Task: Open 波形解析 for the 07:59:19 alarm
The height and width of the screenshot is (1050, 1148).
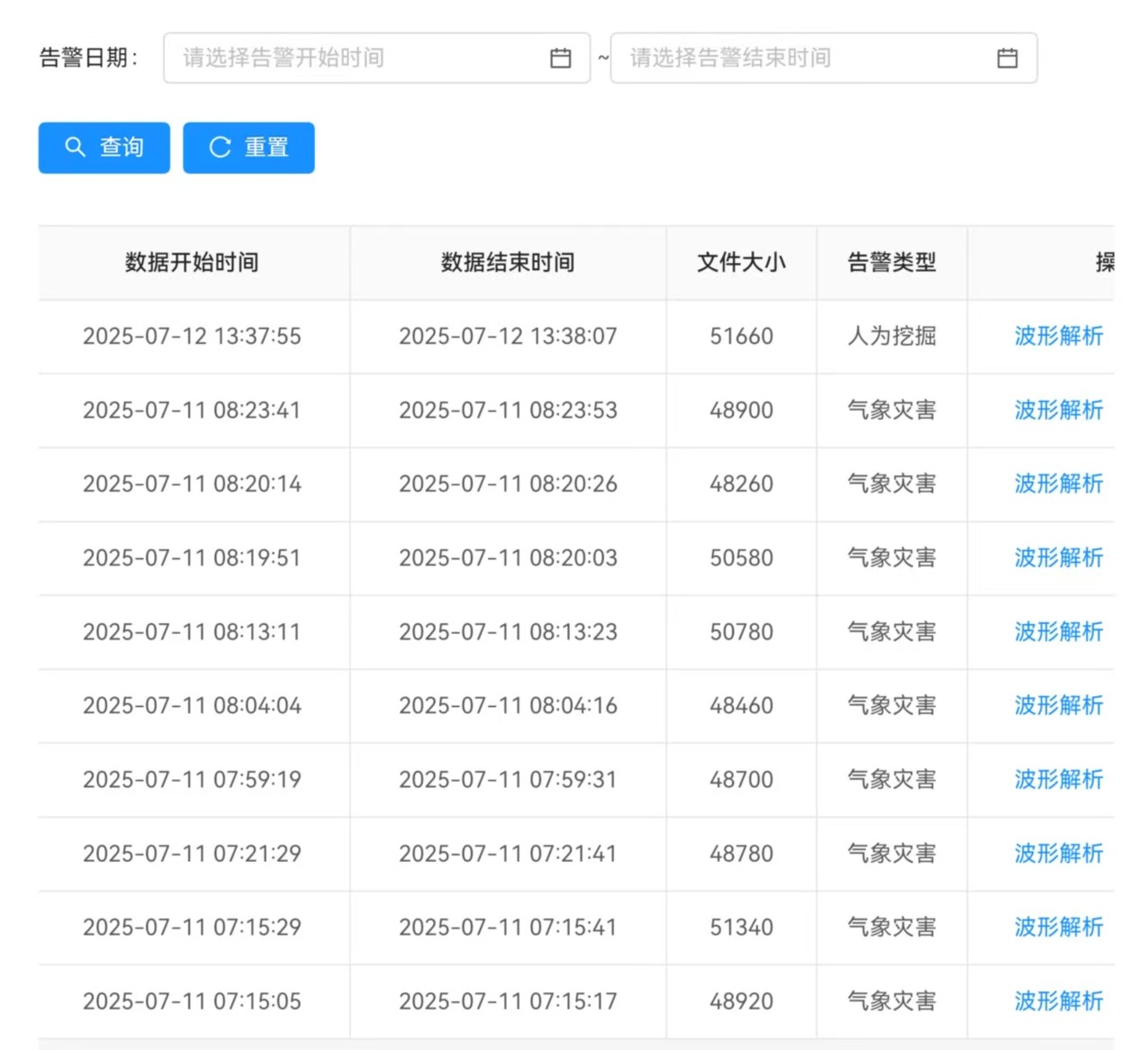Action: tap(1059, 779)
